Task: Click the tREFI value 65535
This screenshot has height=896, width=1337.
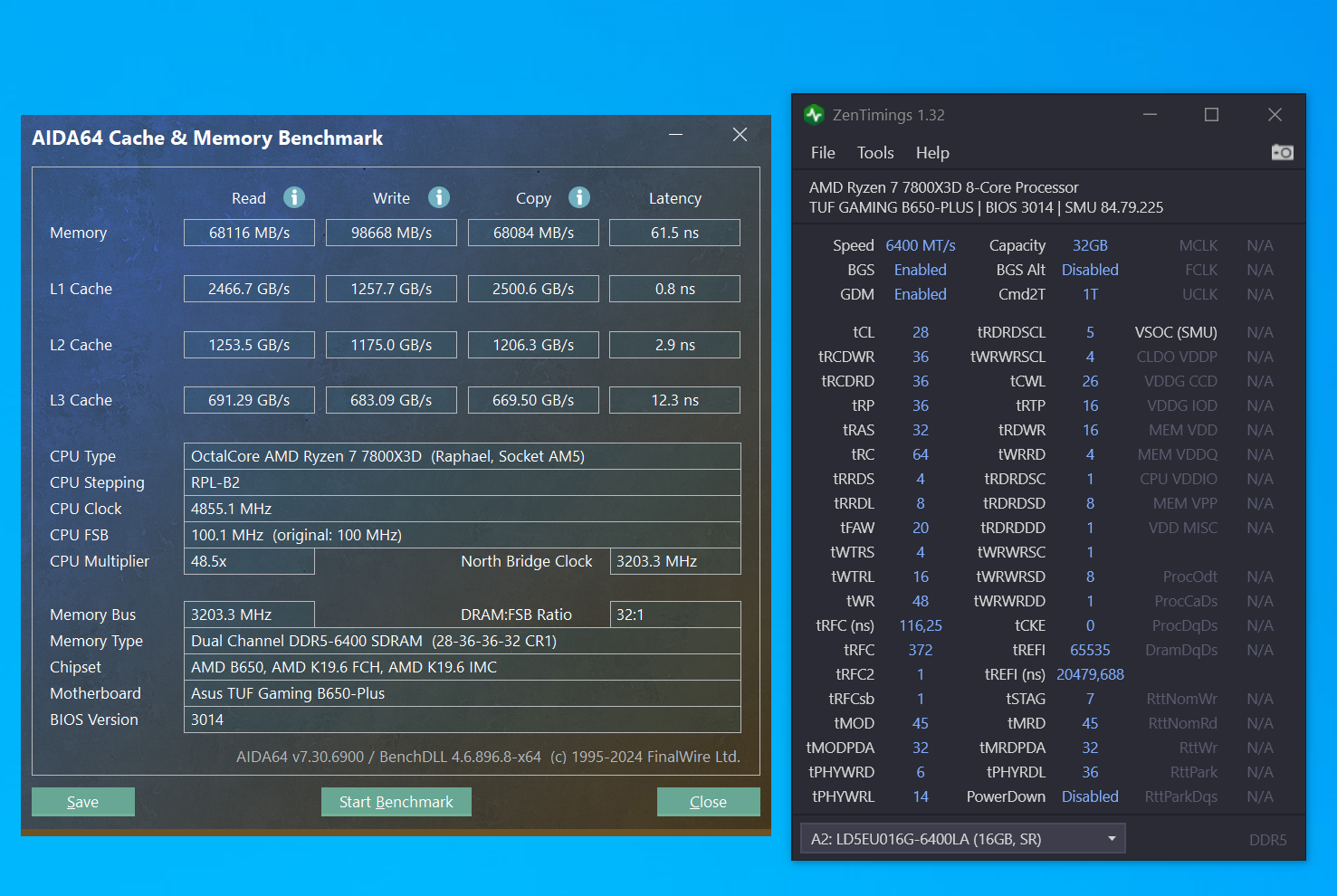Action: click(1090, 650)
